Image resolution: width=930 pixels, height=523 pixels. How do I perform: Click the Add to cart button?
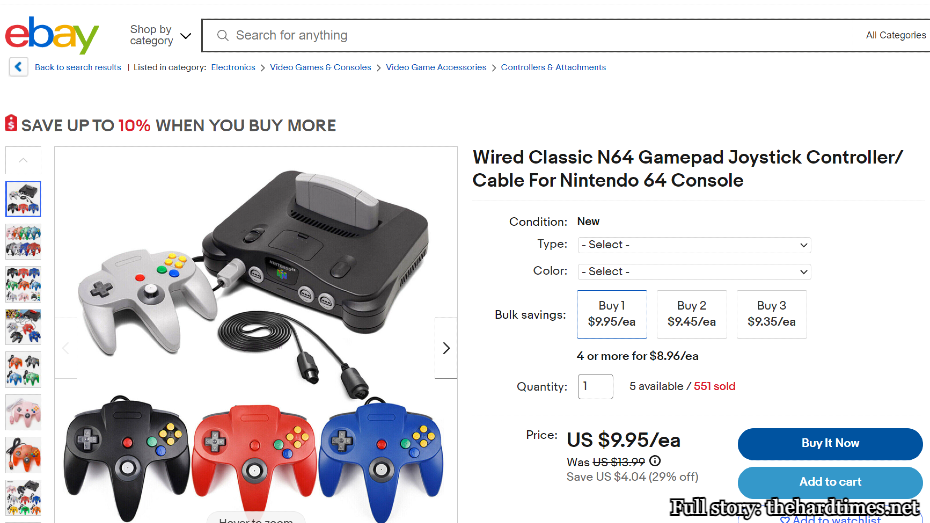point(830,482)
